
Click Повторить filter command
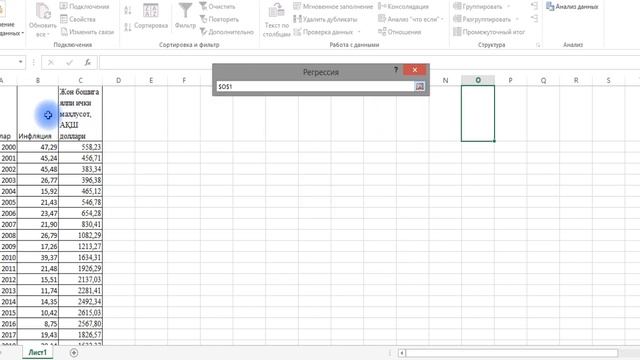[x=219, y=19]
